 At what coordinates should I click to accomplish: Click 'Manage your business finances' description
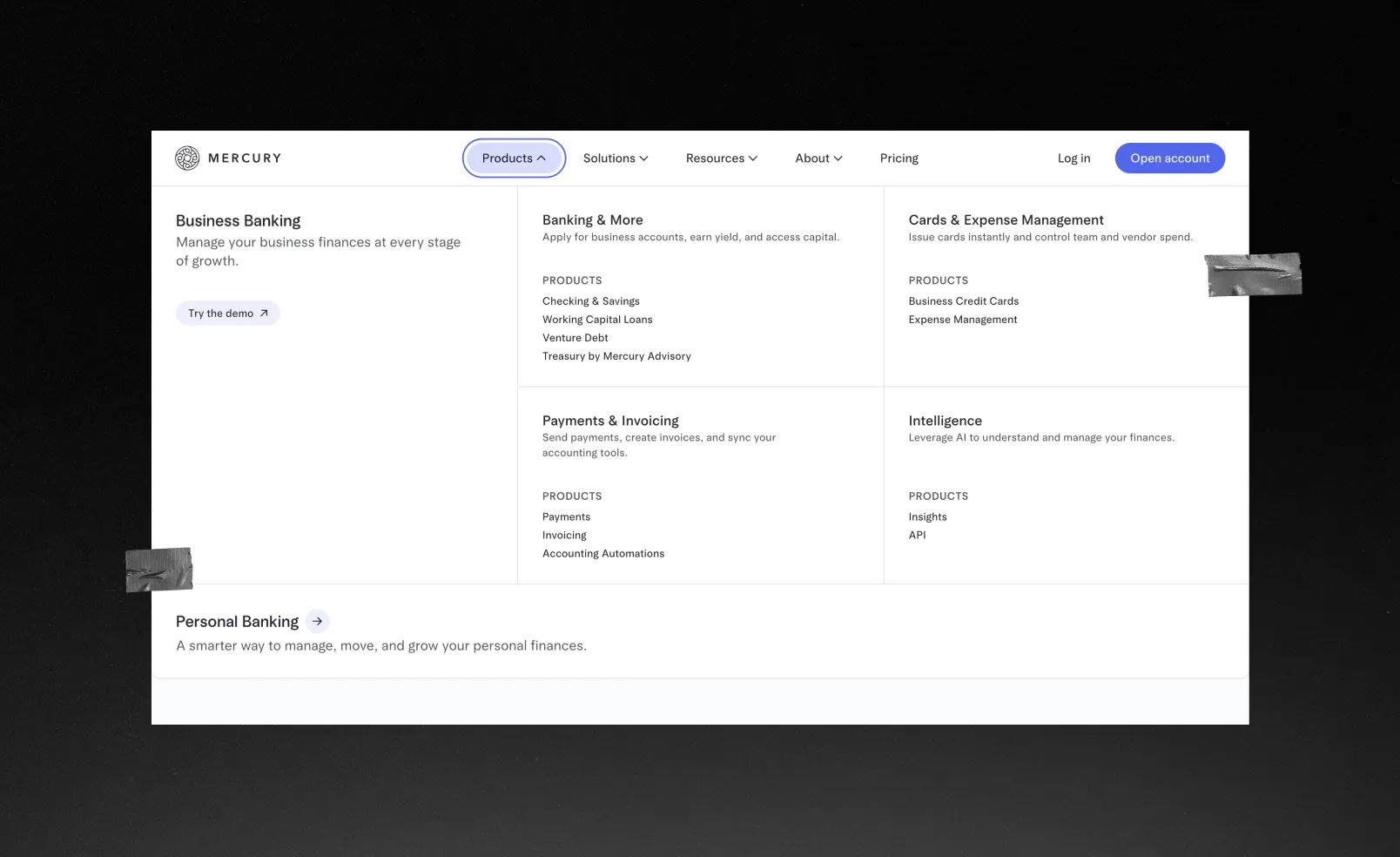pos(319,252)
